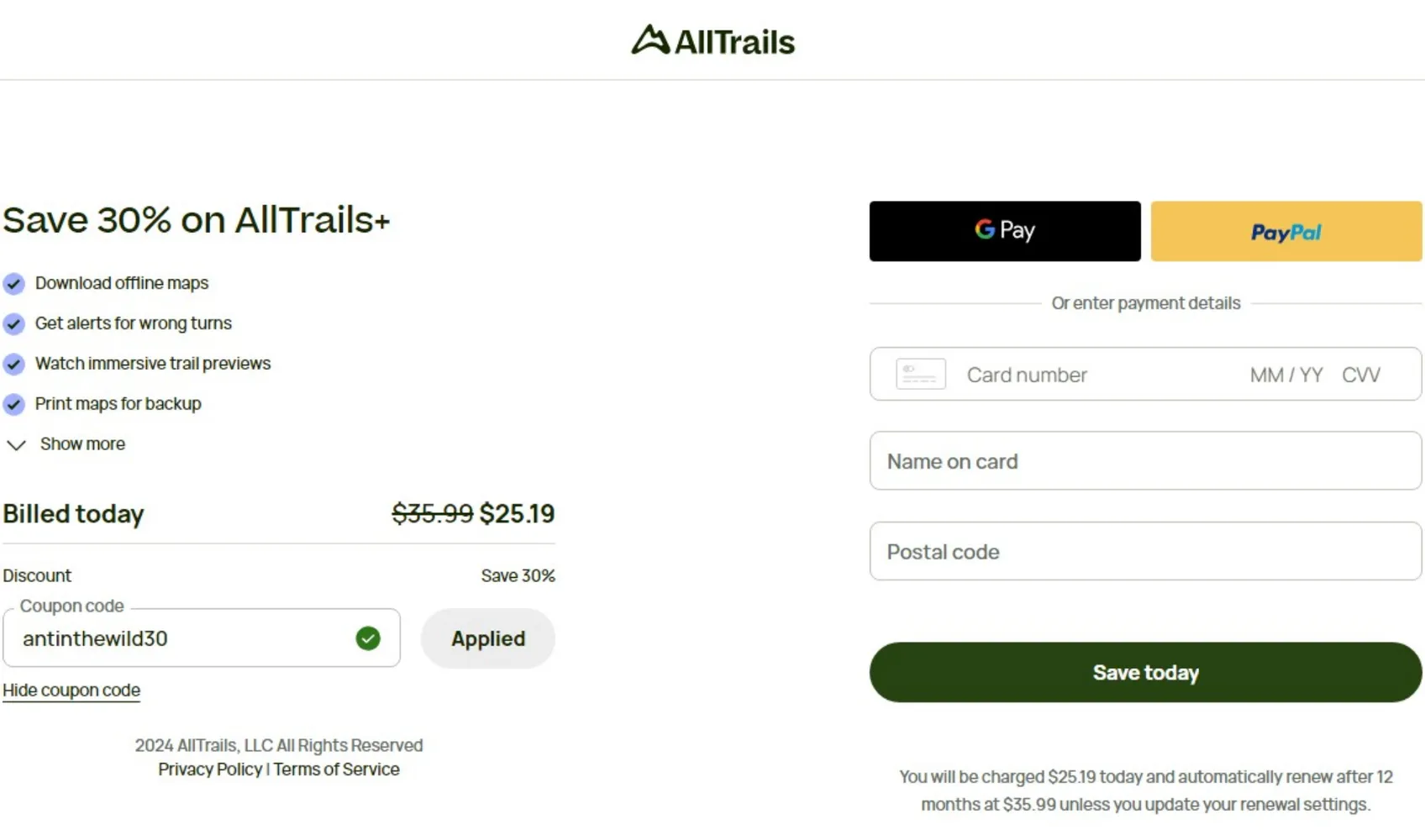
Task: Click the Download offline maps check icon
Action: [x=14, y=284]
